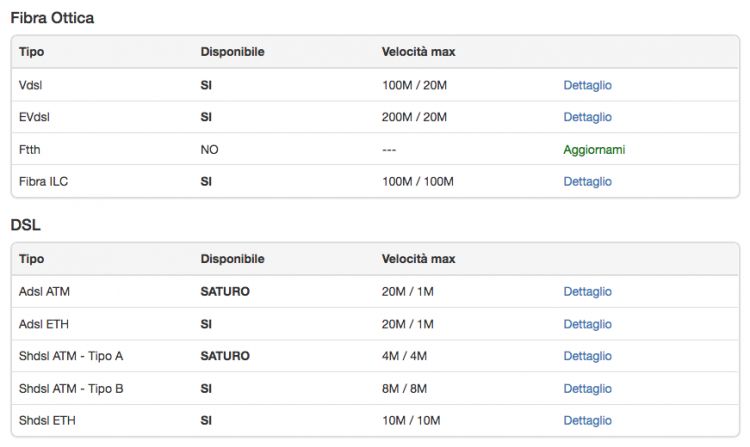The image size is (750, 447).
Task: Click Disponibile header in Fibra Ottica table
Action: click(232, 51)
